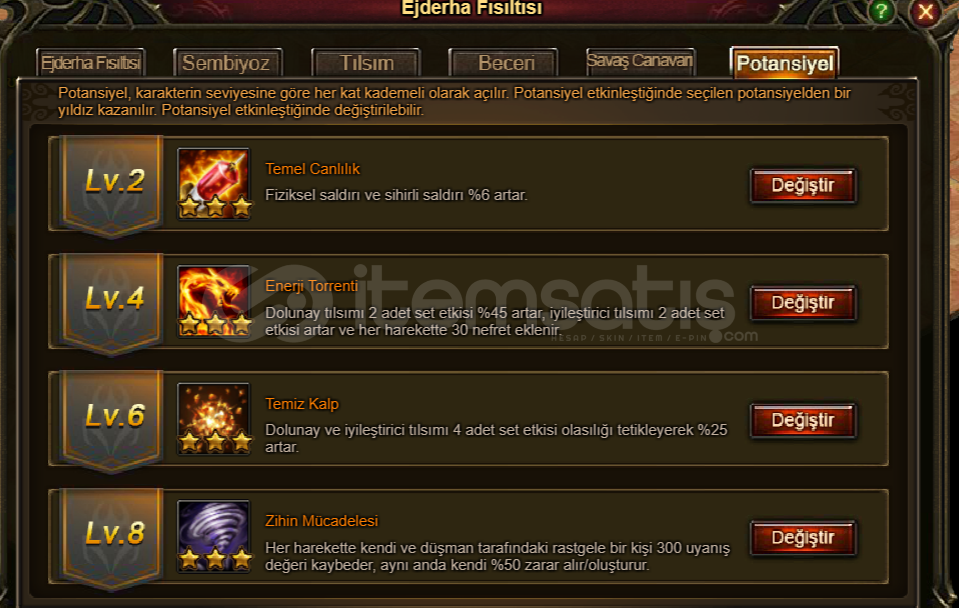Screen dimensions: 959x608
Task: Select the Zihin Mücadelesi tornado icon
Action: pyautogui.click(x=213, y=536)
